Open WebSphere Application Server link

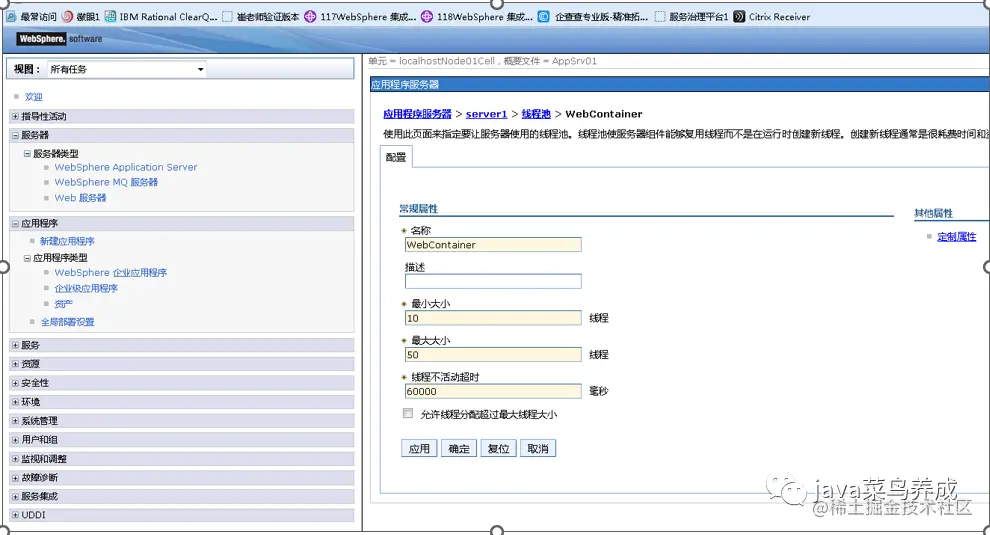[x=126, y=167]
